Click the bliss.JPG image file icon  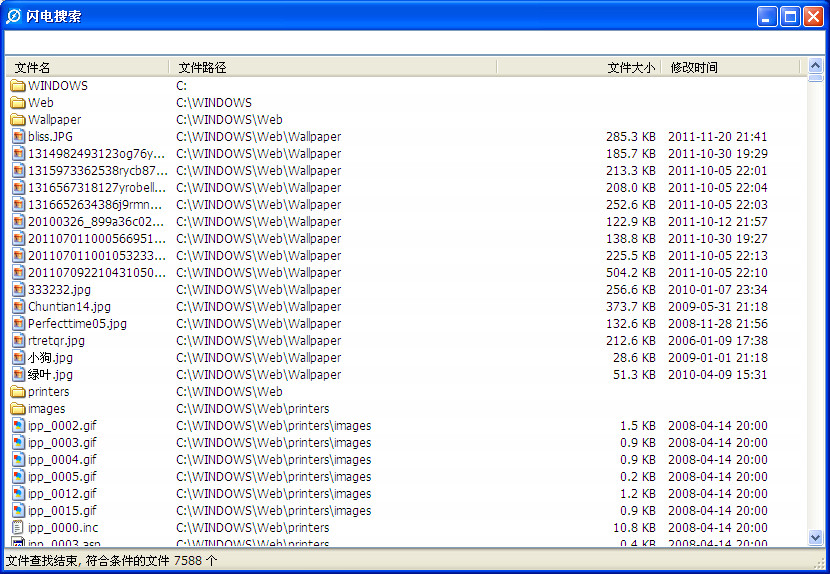click(x=19, y=137)
